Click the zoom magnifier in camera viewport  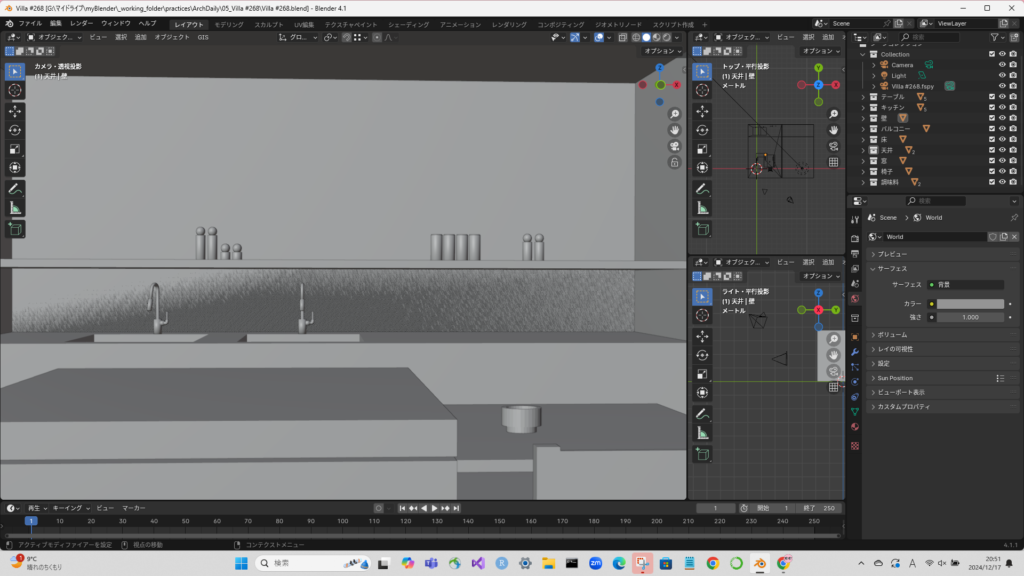675,113
